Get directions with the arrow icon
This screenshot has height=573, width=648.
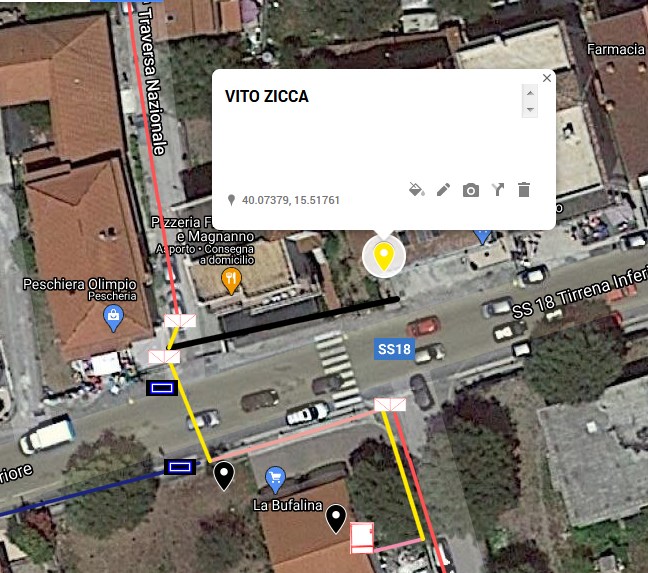[x=498, y=190]
